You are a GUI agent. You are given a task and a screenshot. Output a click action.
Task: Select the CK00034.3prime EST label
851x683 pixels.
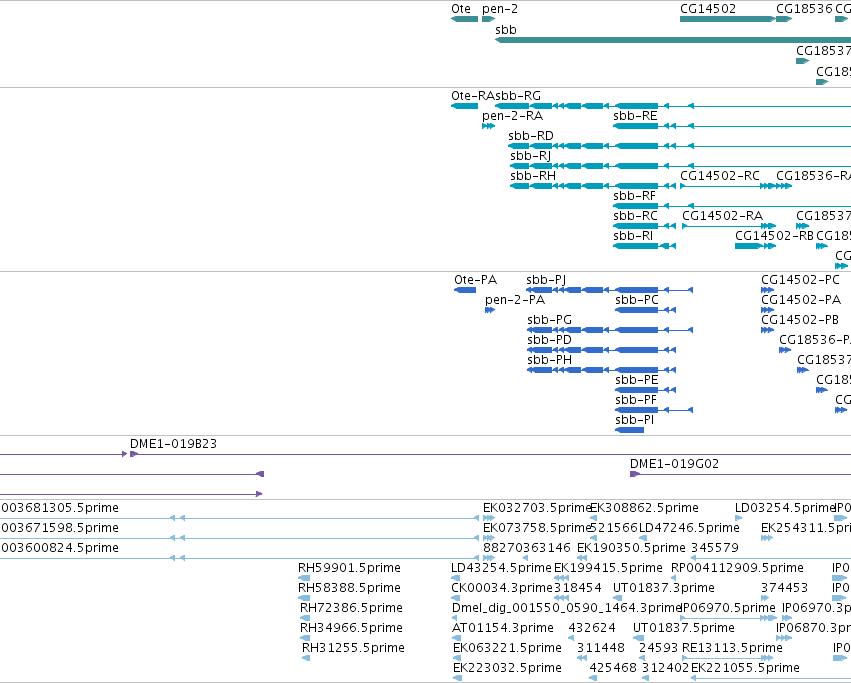pos(502,588)
